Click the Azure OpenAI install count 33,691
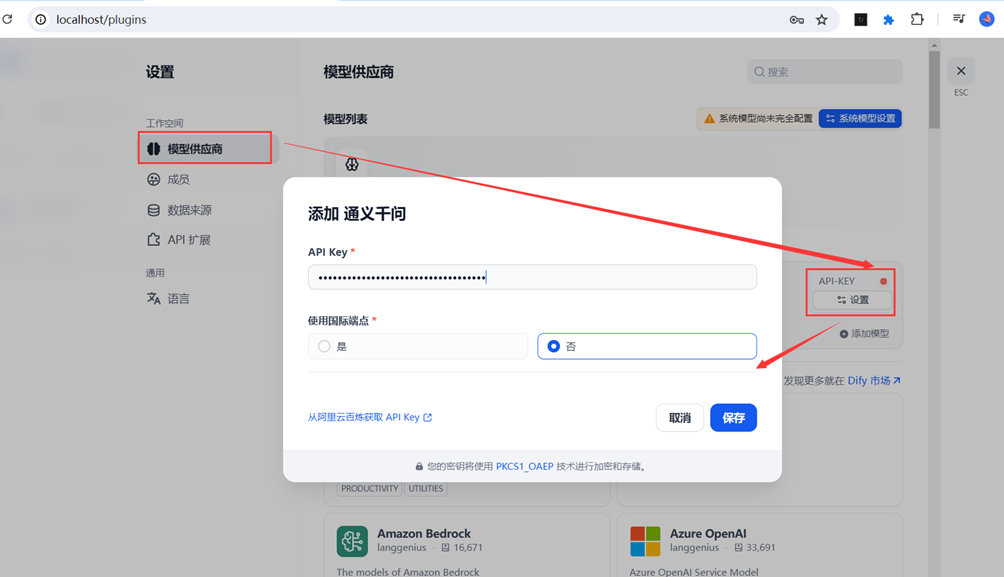Screen dimensions: 1004x577 tap(754, 548)
